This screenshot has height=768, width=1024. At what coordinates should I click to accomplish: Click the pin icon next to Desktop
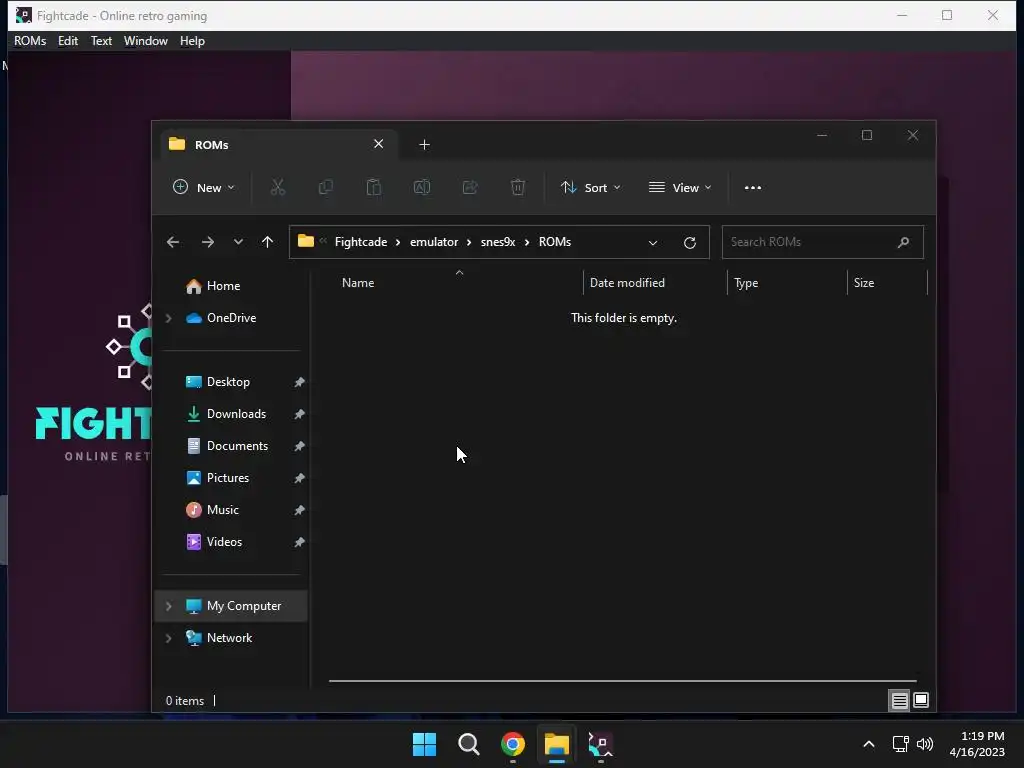coord(299,382)
